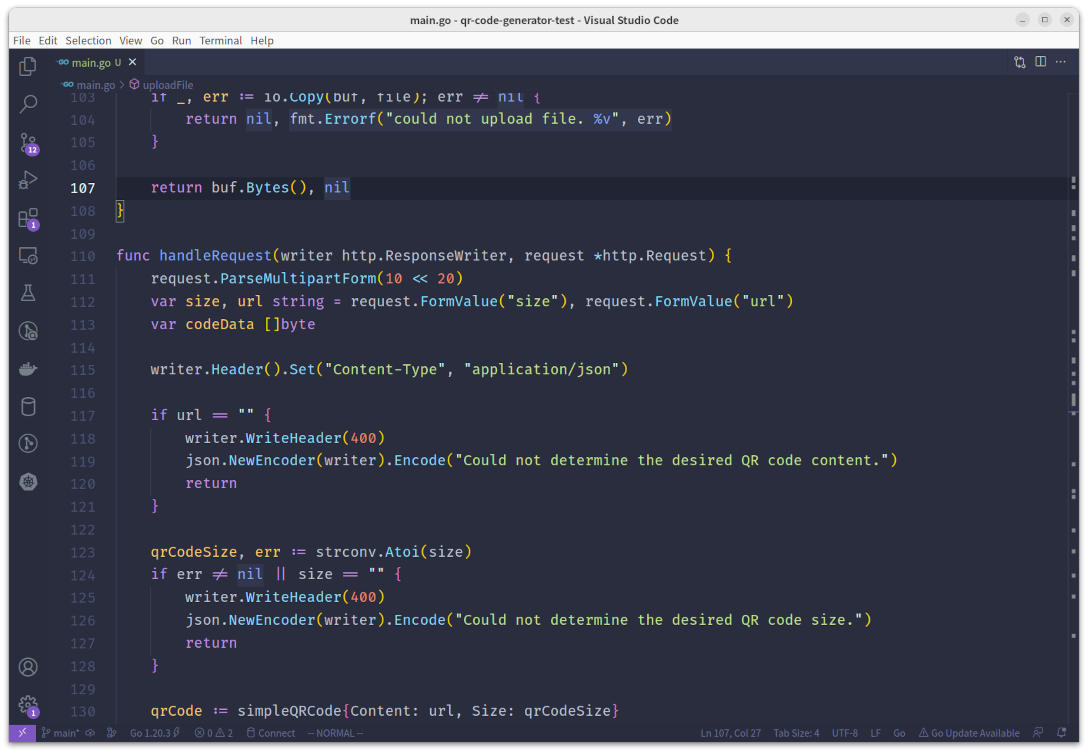Click the database Connect status item
1088x753 pixels.
point(271,733)
